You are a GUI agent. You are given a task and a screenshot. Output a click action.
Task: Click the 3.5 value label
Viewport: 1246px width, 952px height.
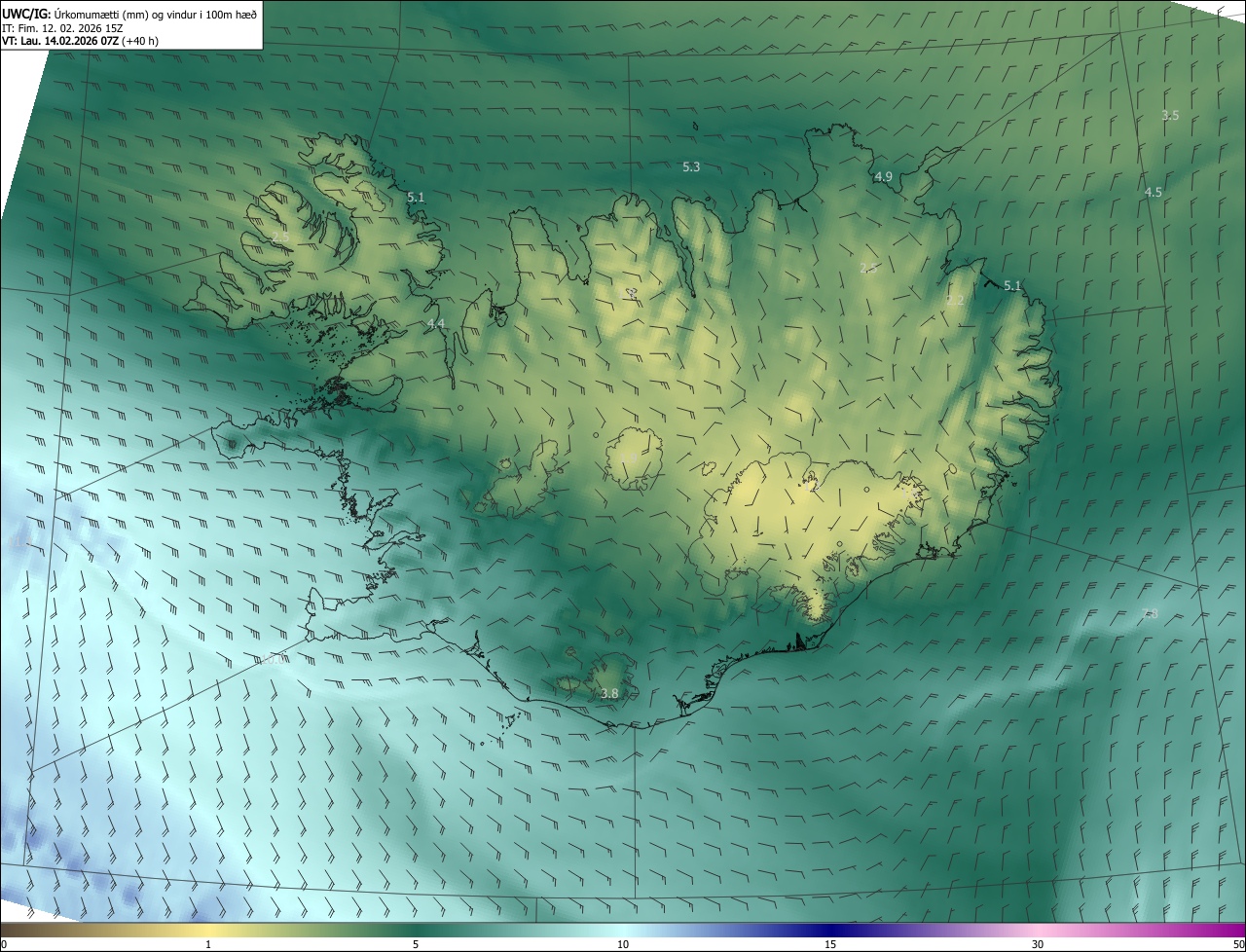1170,116
